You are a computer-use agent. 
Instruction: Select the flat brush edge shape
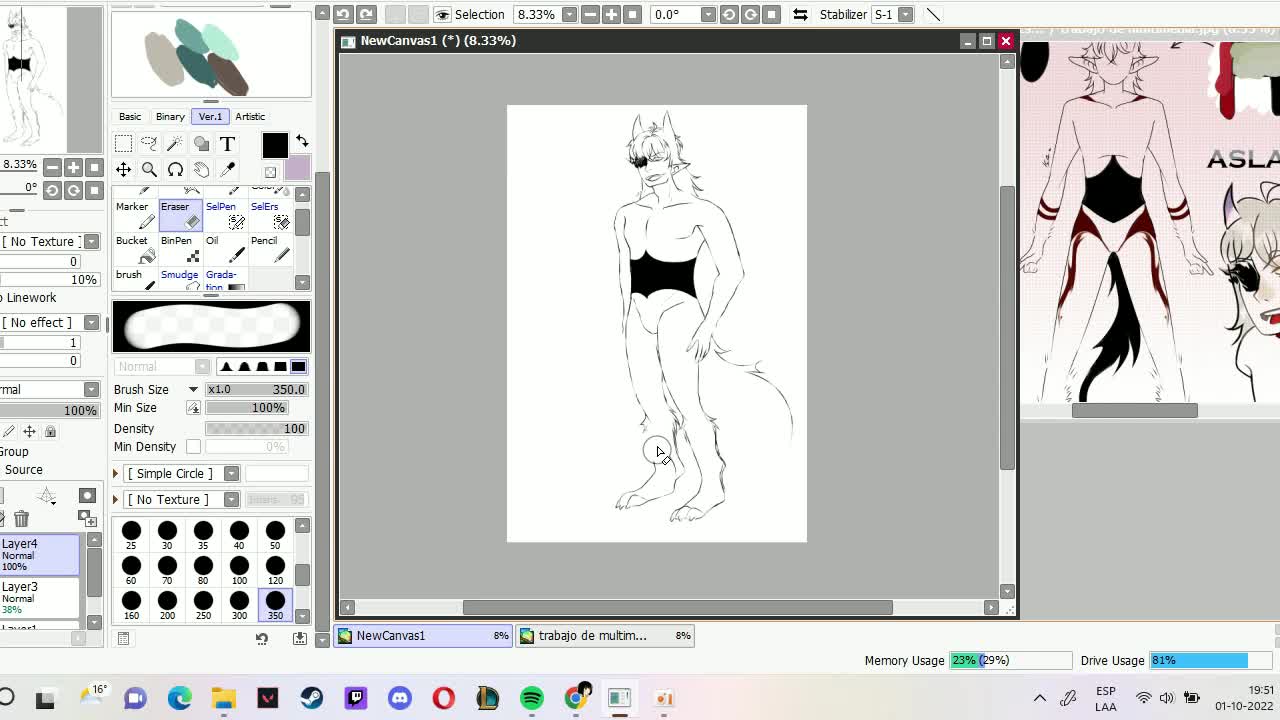[x=298, y=366]
